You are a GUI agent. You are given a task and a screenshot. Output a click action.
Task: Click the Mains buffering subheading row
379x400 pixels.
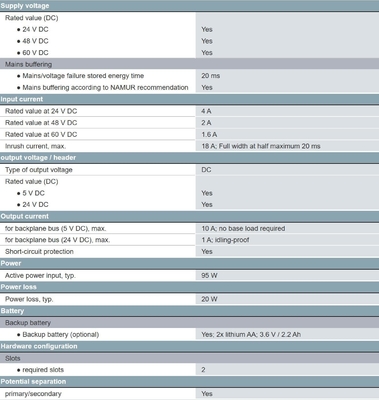coord(189,64)
